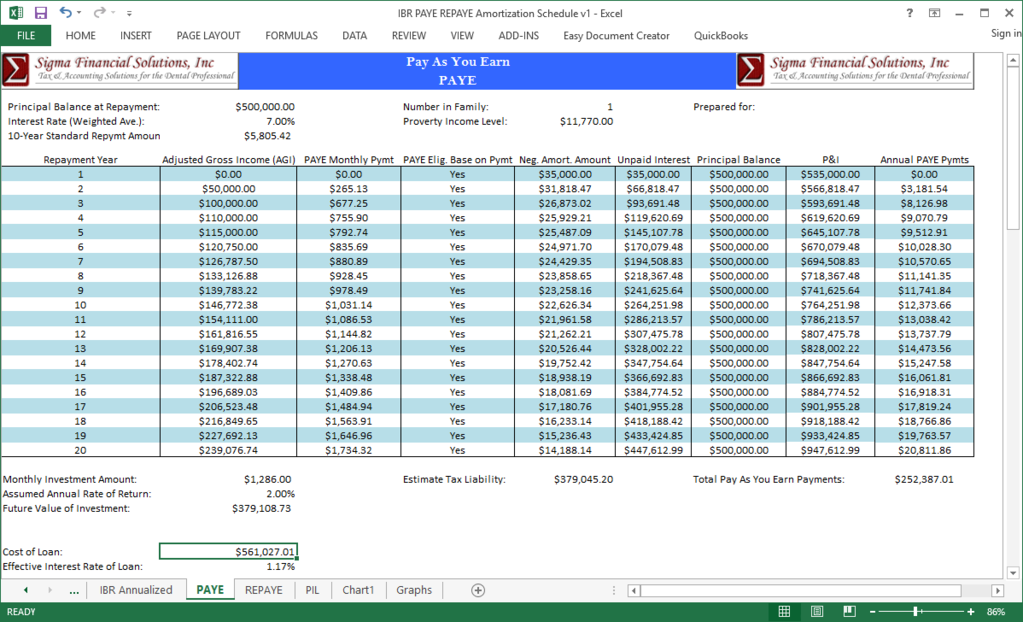
Task: Select the year 20 AGI cell $239,076.74
Action: [x=228, y=450]
